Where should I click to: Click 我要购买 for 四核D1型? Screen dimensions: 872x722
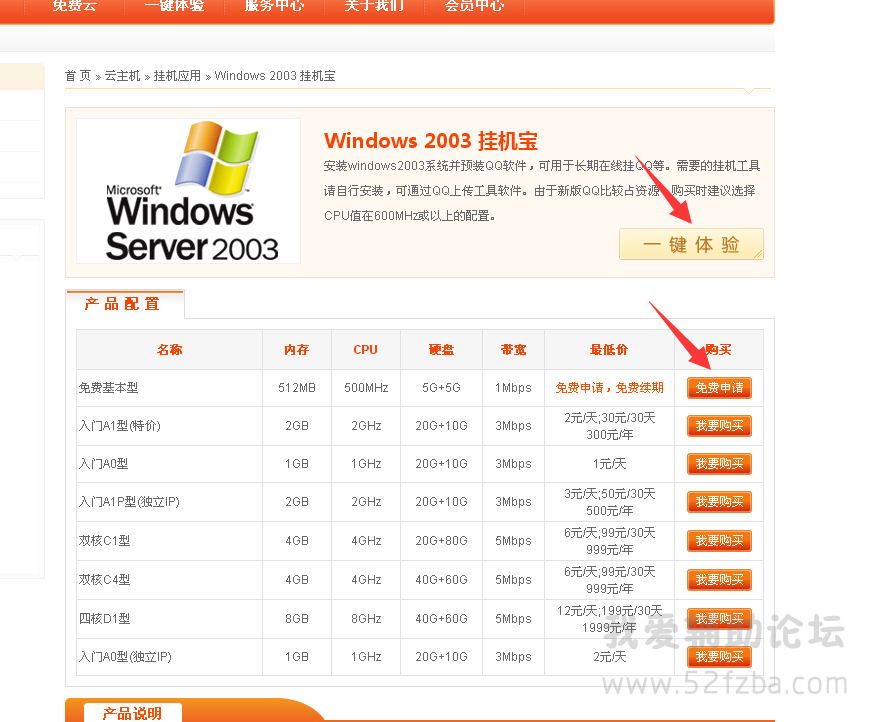(719, 619)
